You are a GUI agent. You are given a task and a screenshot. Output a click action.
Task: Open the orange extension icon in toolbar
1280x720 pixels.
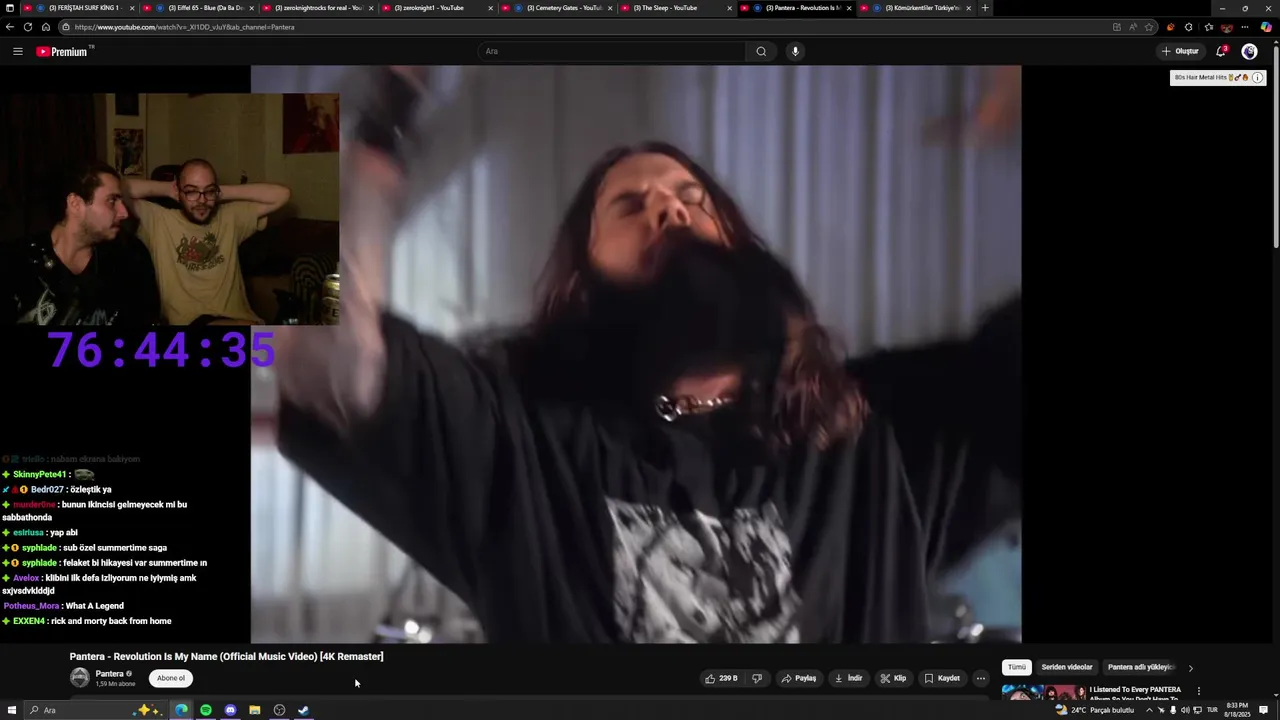tap(1170, 27)
